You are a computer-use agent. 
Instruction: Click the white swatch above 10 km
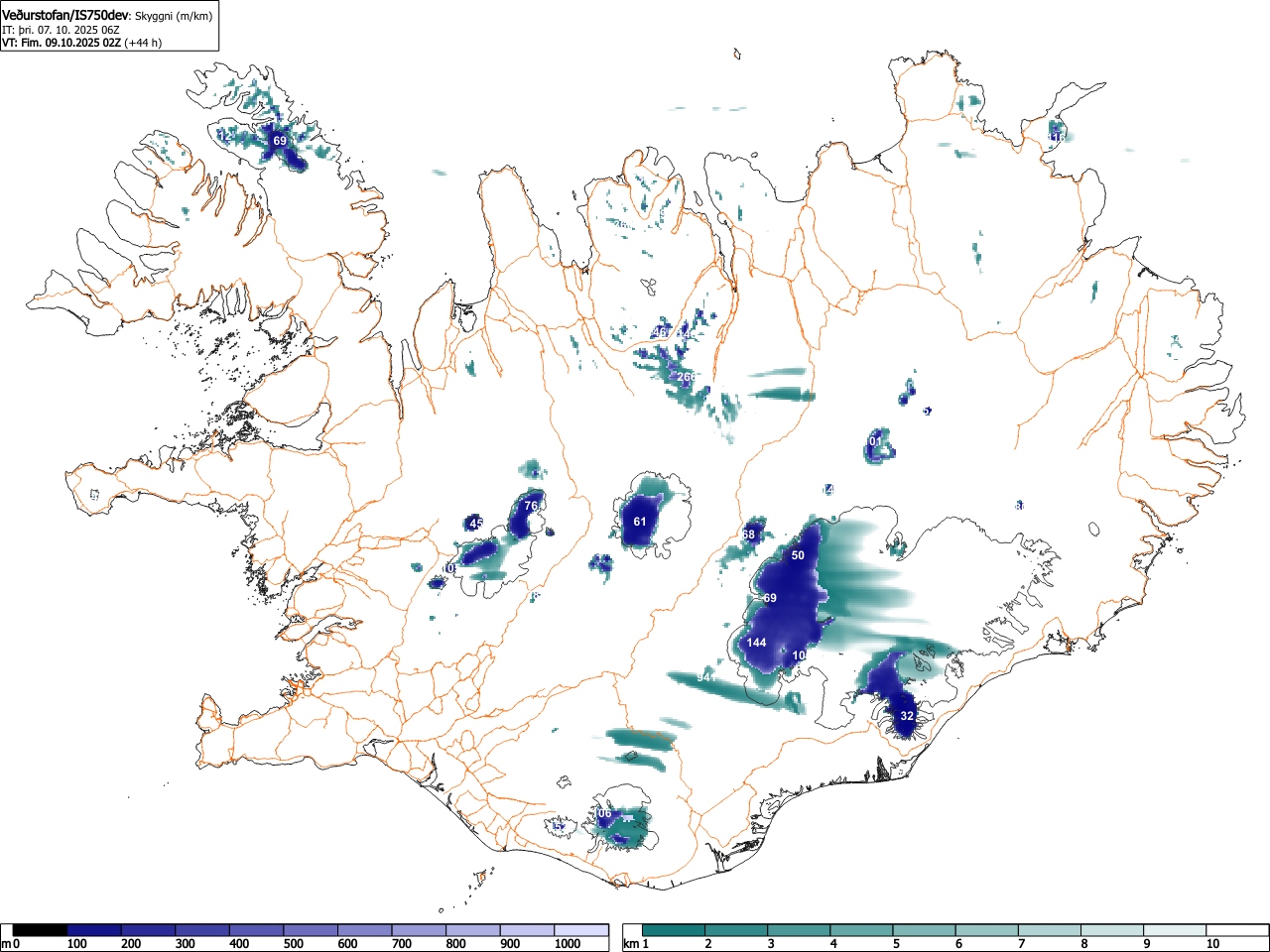[1236, 930]
